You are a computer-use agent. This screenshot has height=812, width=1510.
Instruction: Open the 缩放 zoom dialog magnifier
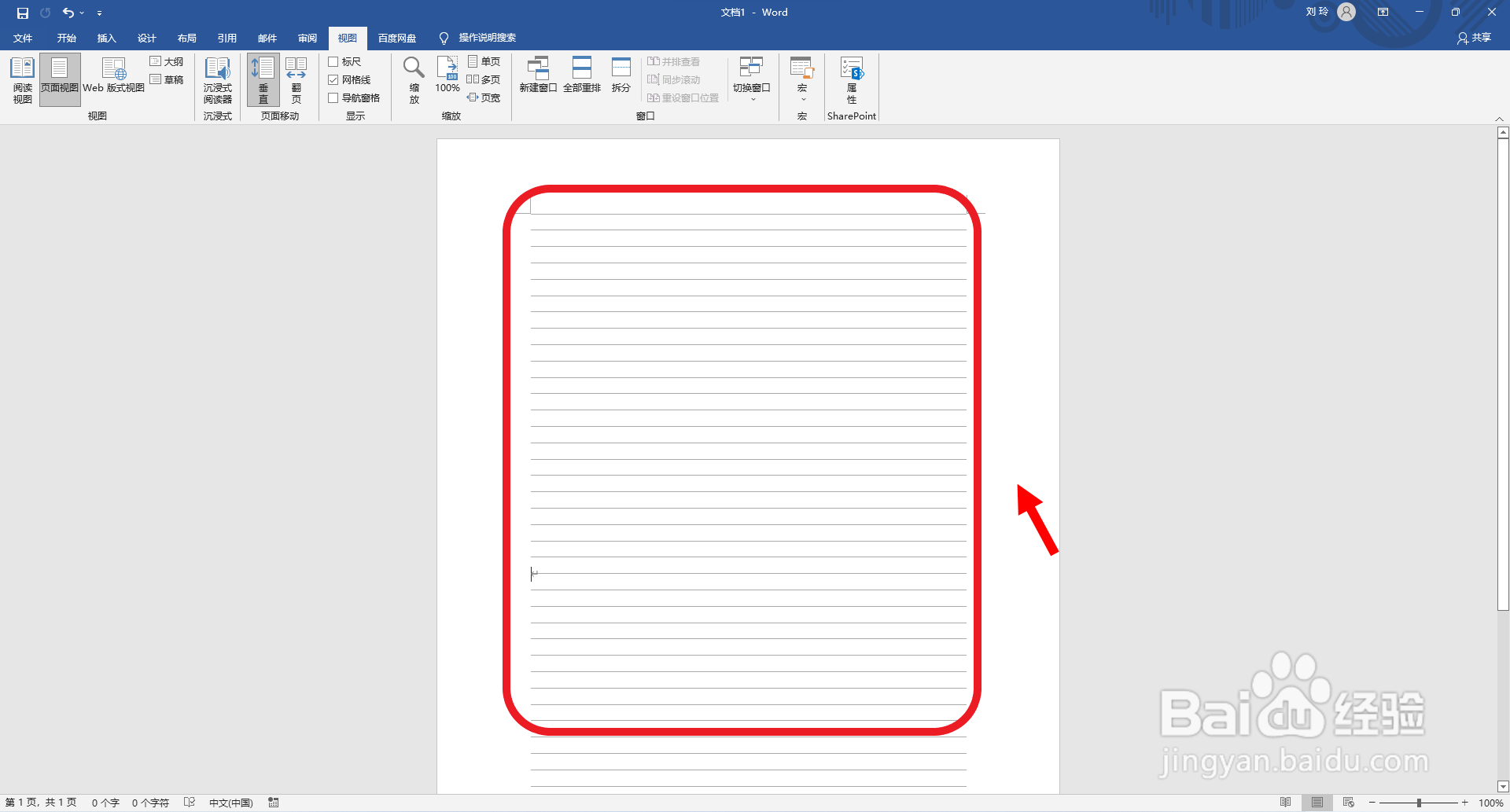(x=414, y=80)
